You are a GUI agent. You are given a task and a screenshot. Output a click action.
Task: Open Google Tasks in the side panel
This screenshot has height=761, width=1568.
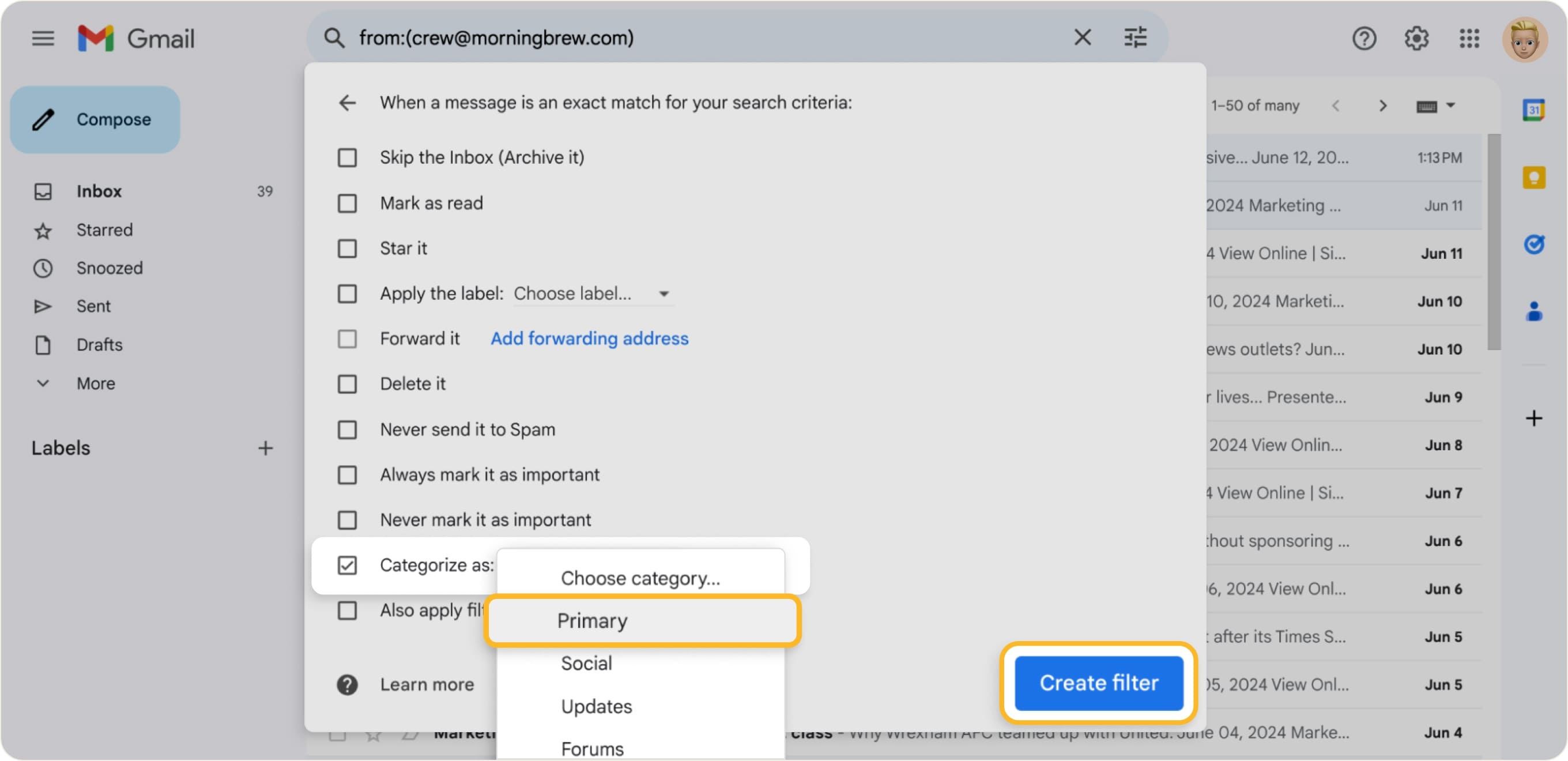click(x=1535, y=244)
